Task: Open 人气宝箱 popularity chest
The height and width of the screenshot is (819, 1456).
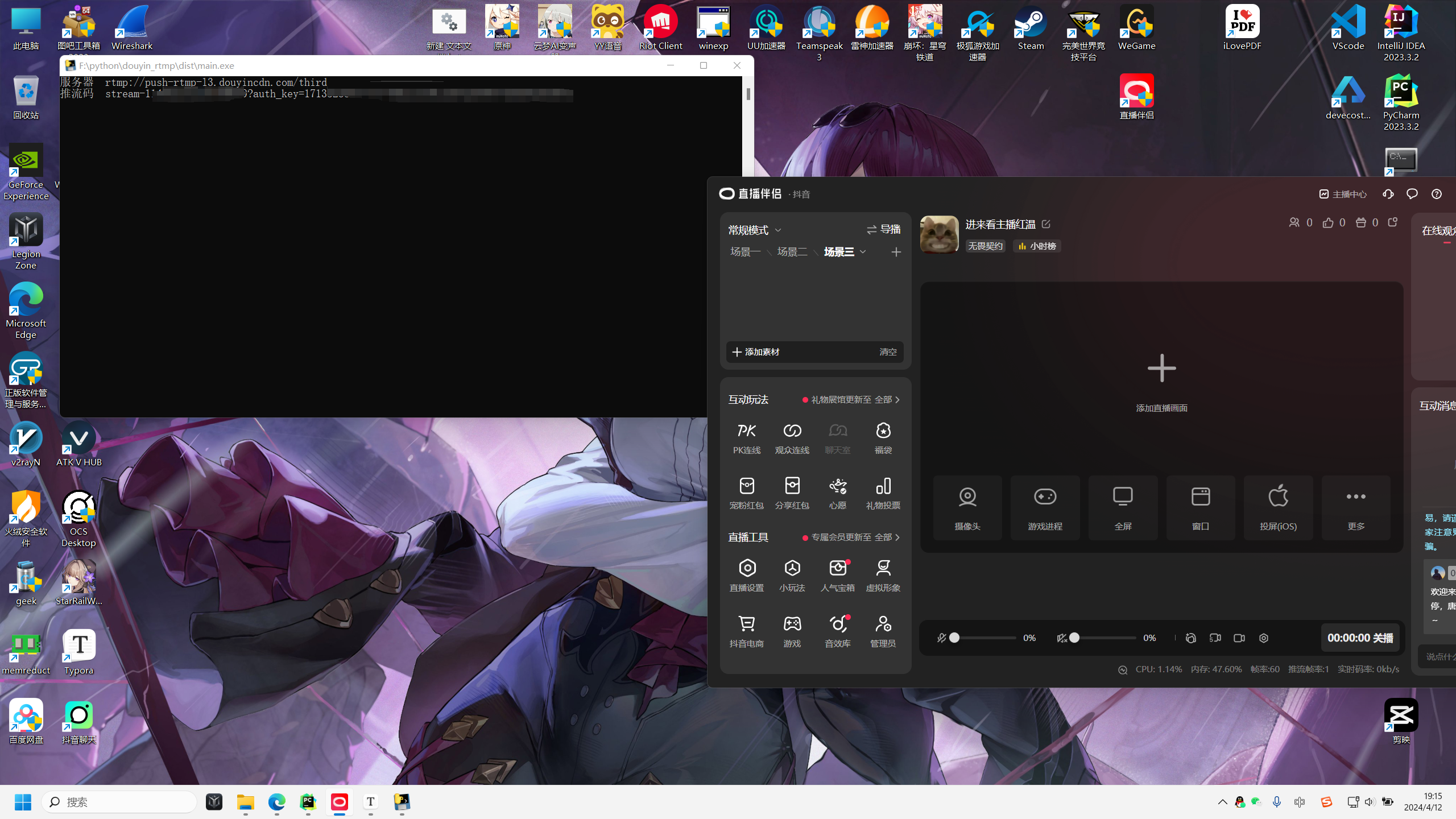Action: pyautogui.click(x=837, y=576)
